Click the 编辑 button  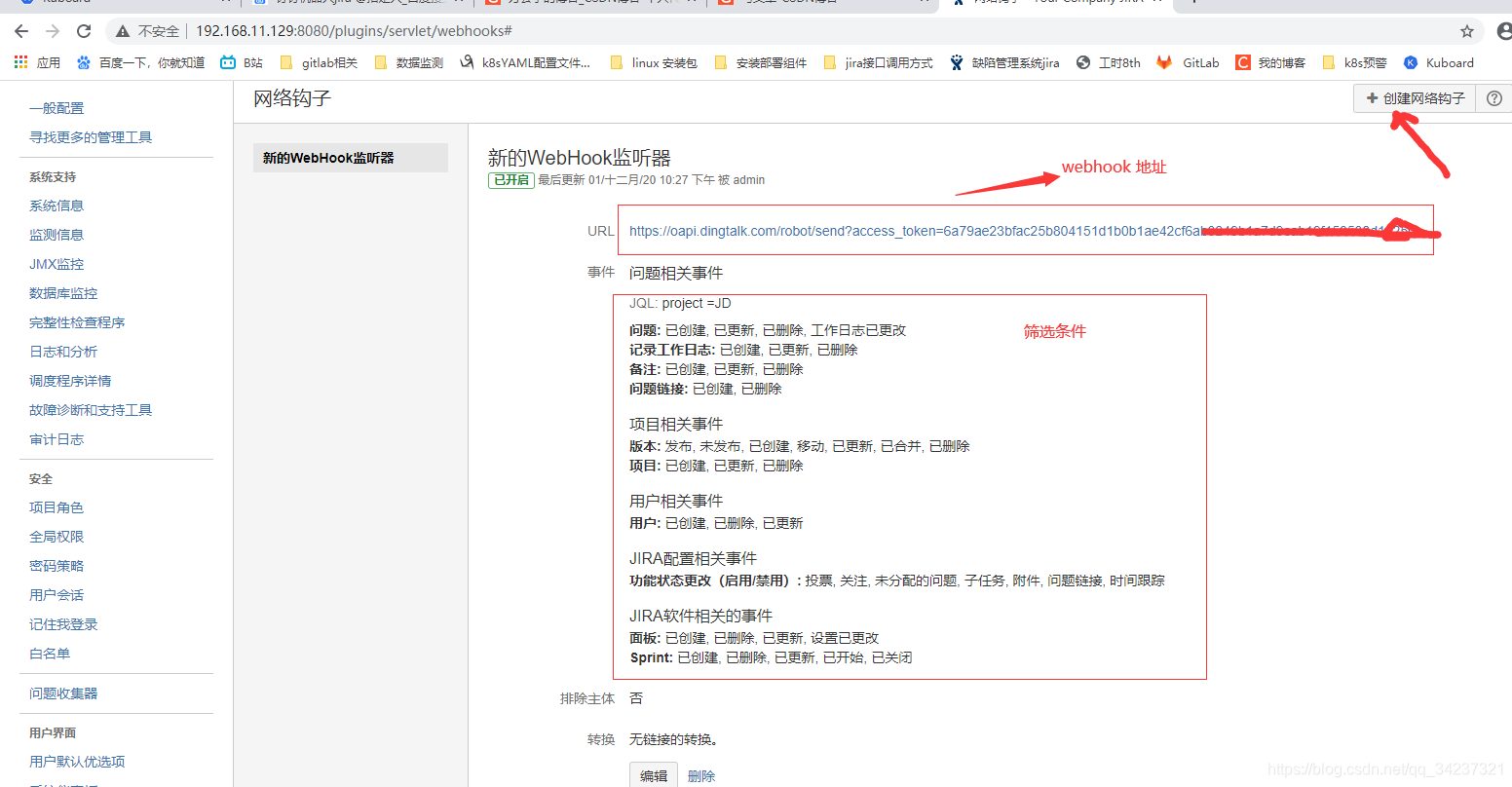tap(654, 775)
